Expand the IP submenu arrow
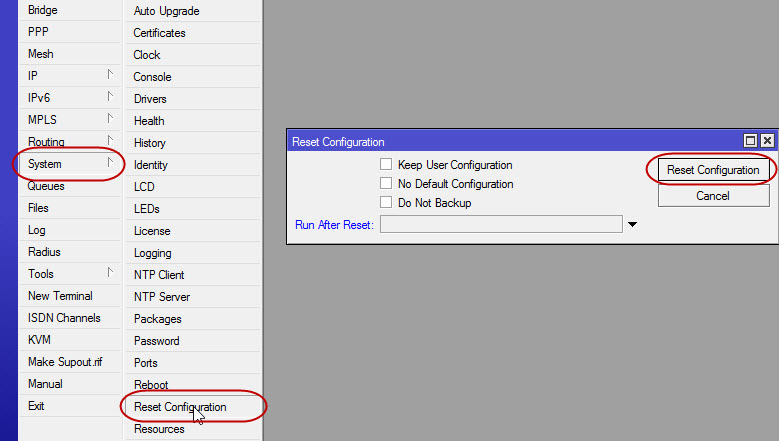 [x=110, y=74]
